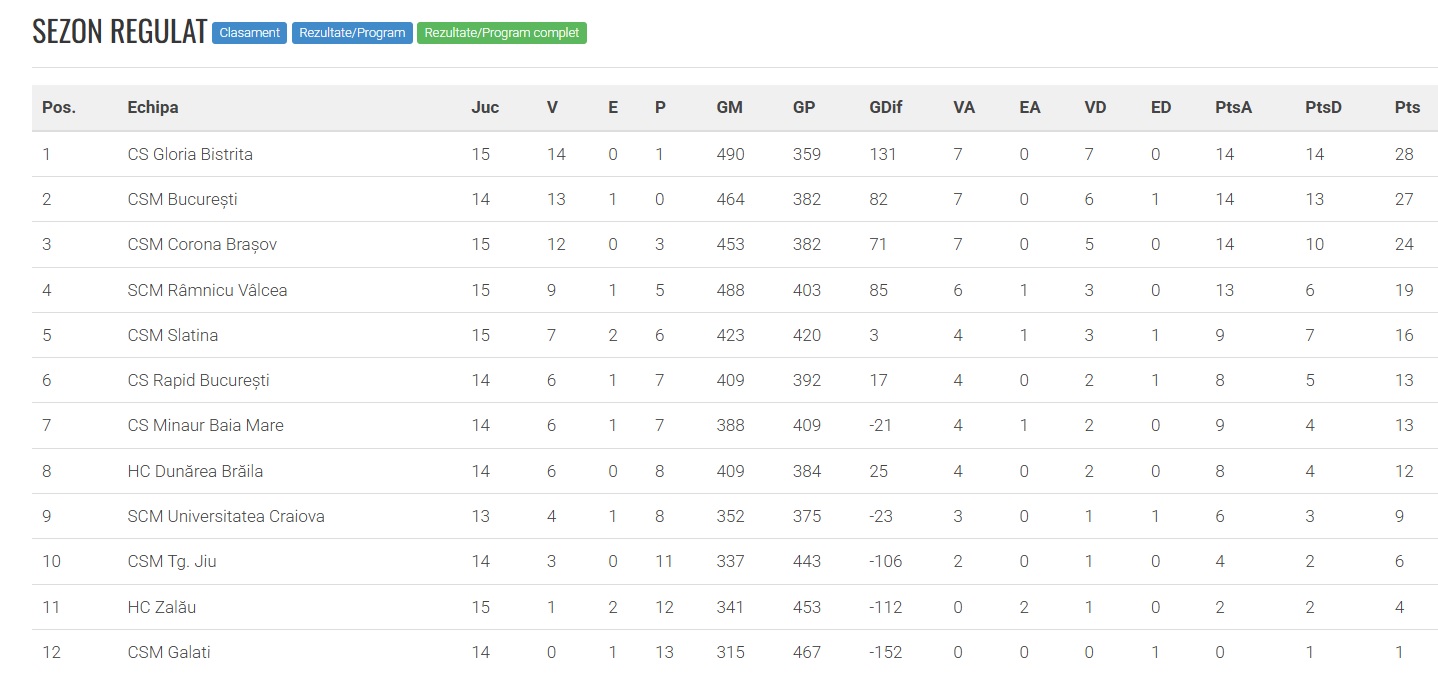Click the Echipa column header
The width and height of the screenshot is (1438, 688).
point(153,107)
